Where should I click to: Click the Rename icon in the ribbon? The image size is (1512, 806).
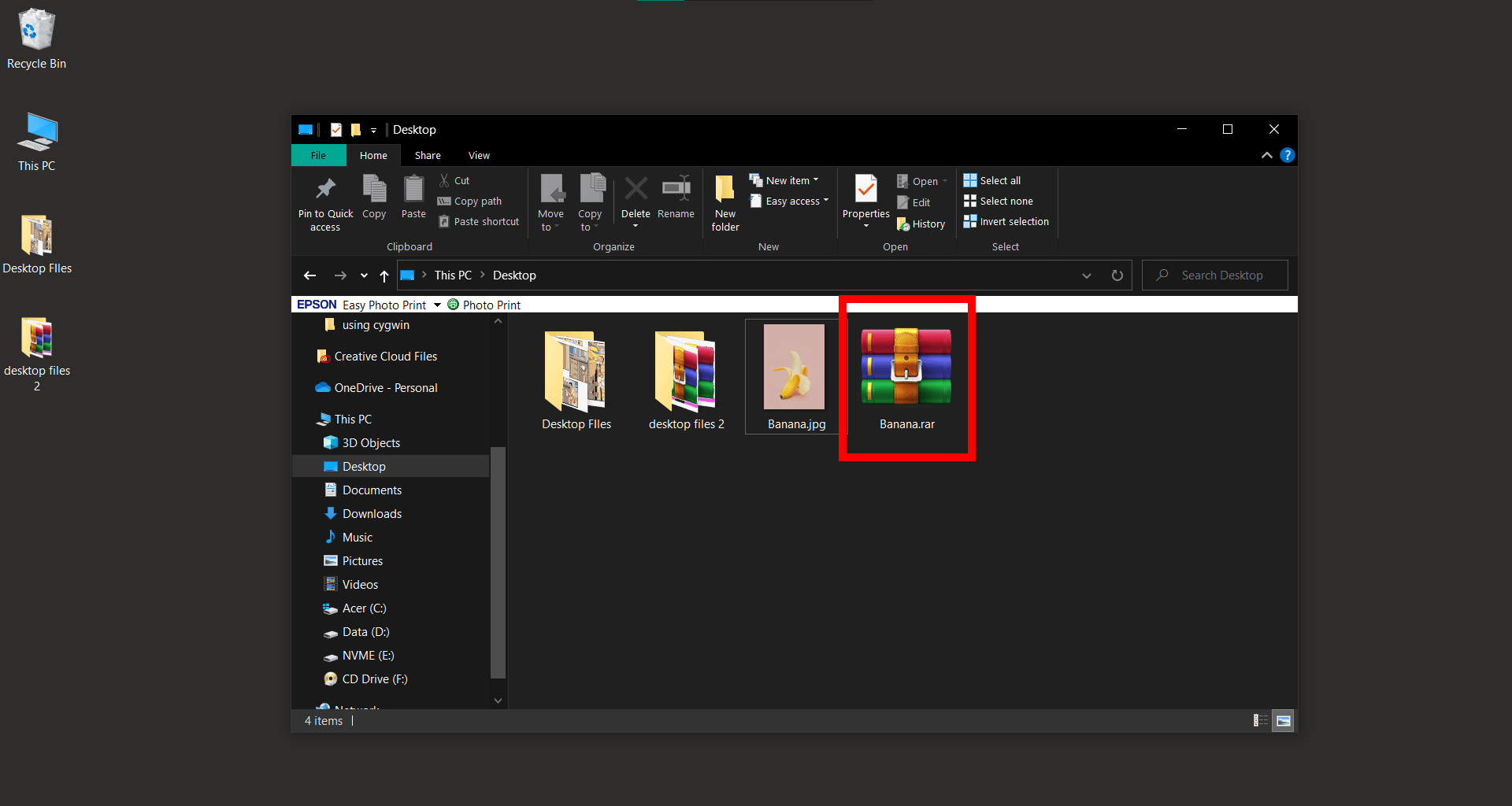coord(676,197)
